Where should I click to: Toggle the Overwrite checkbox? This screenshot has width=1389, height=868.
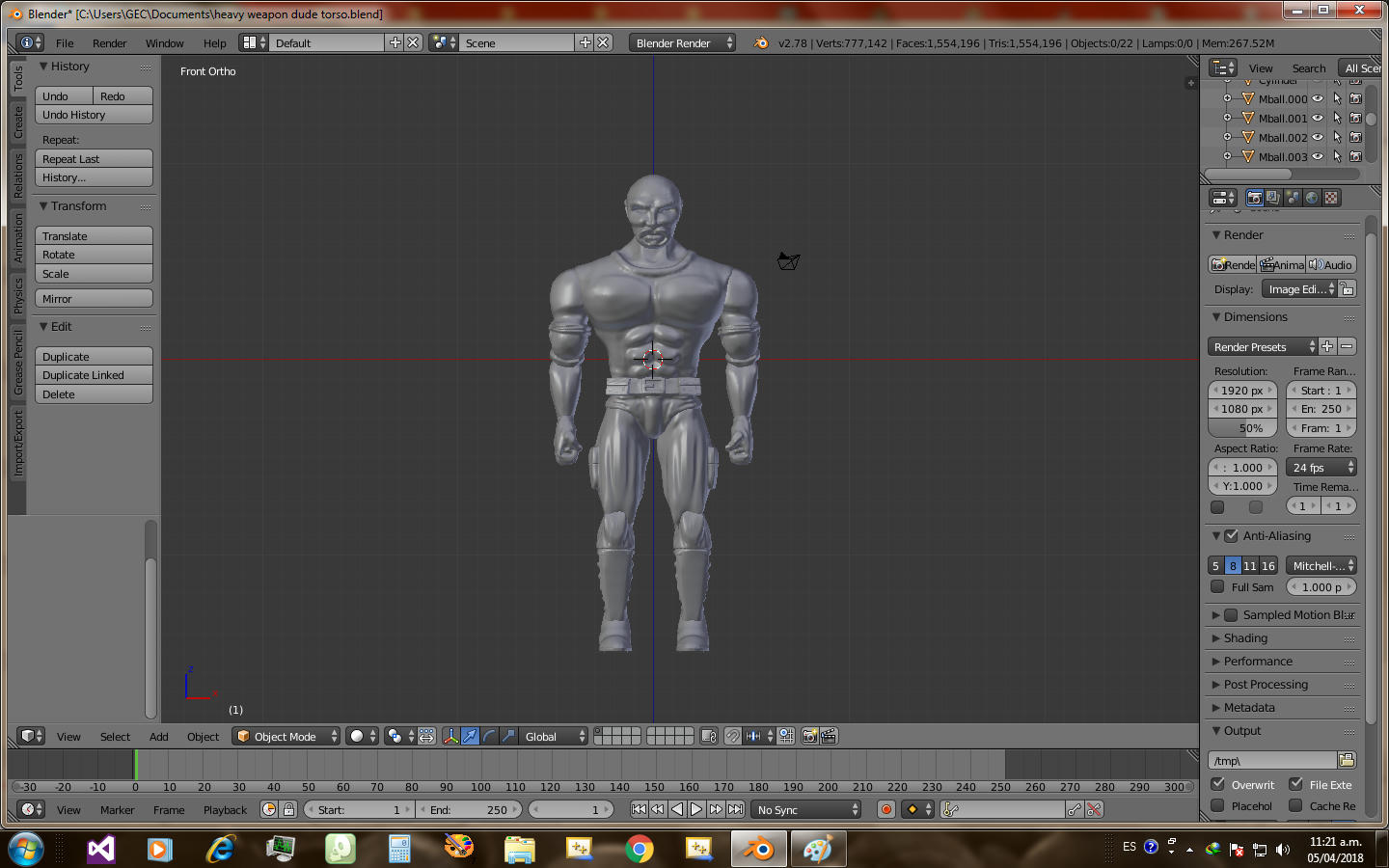1217,784
